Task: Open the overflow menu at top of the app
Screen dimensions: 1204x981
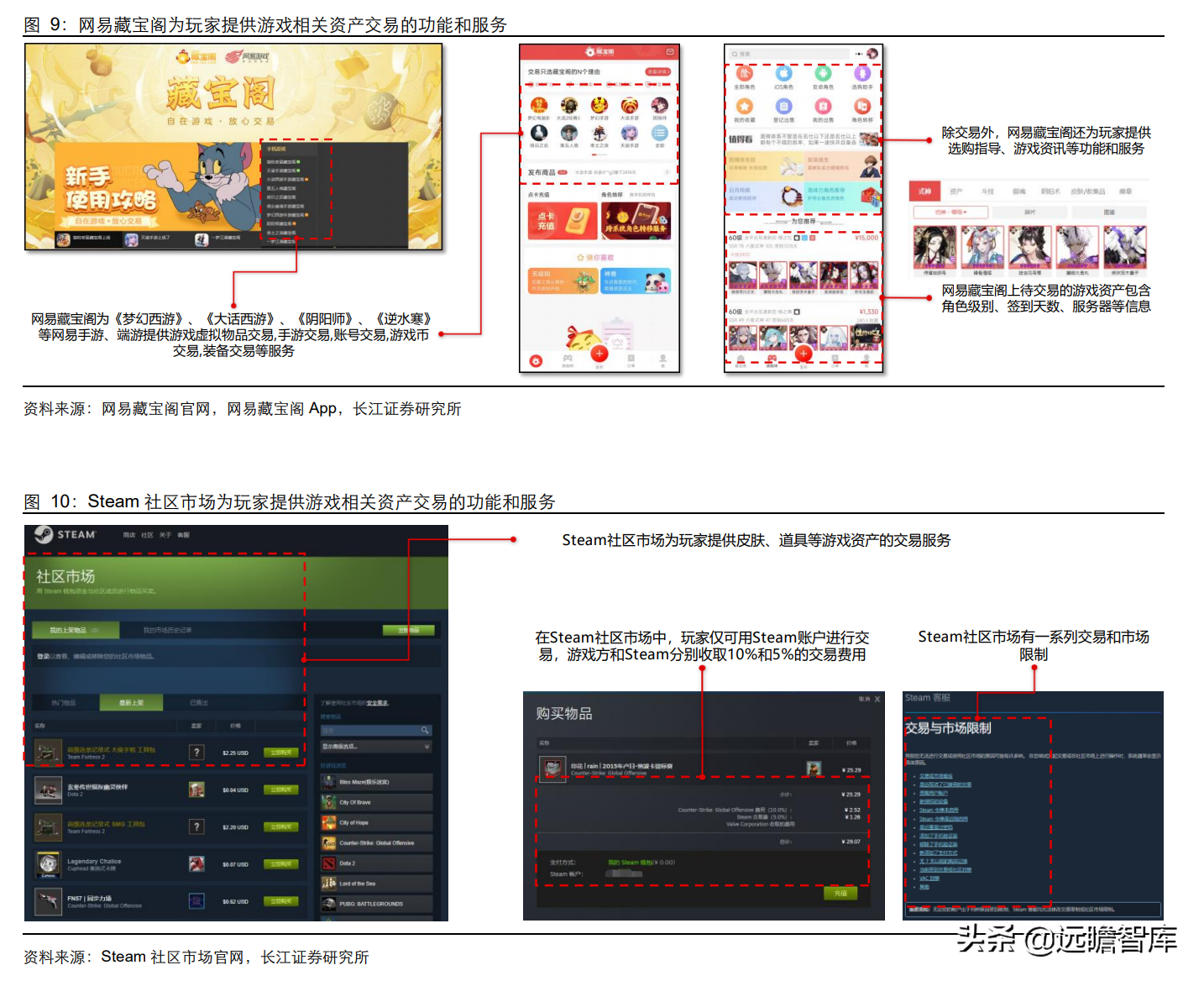Action: pyautogui.click(x=858, y=54)
